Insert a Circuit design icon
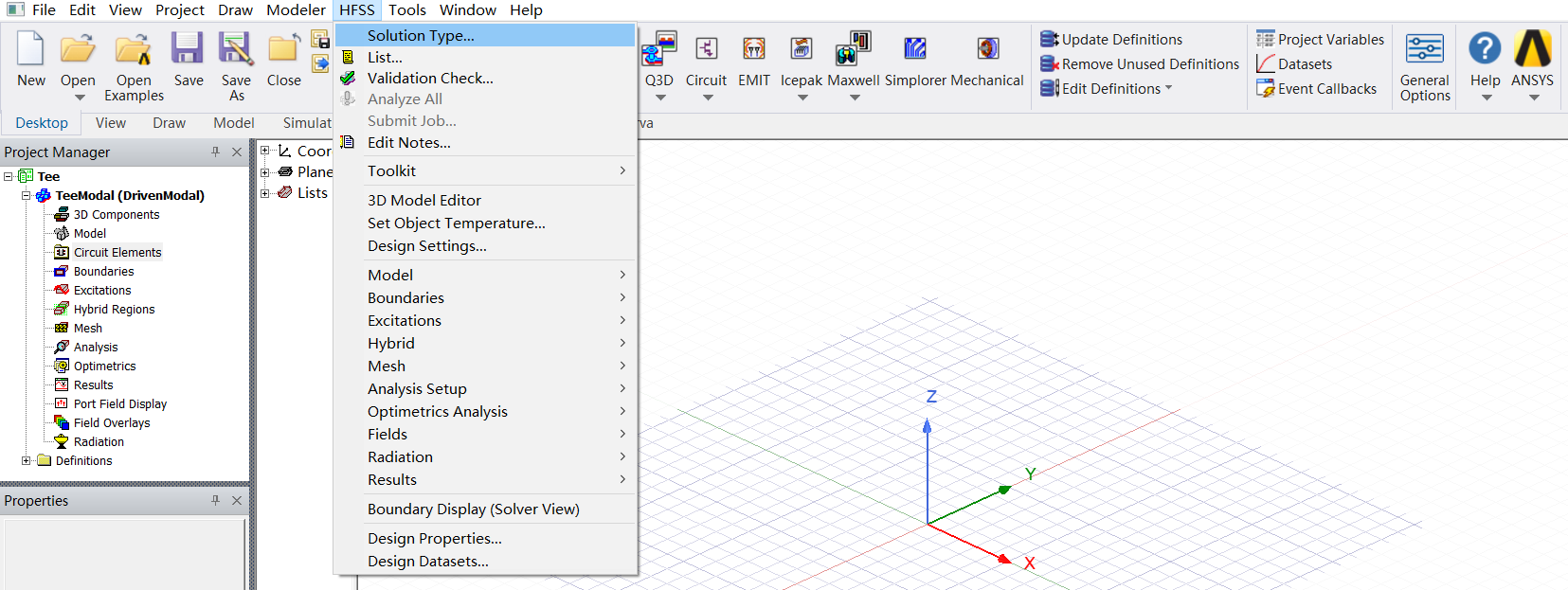The image size is (1568, 590). [x=707, y=49]
